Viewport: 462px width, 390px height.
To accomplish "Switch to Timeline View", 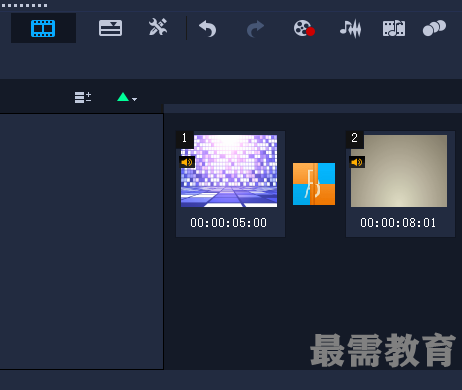I will 110,28.
